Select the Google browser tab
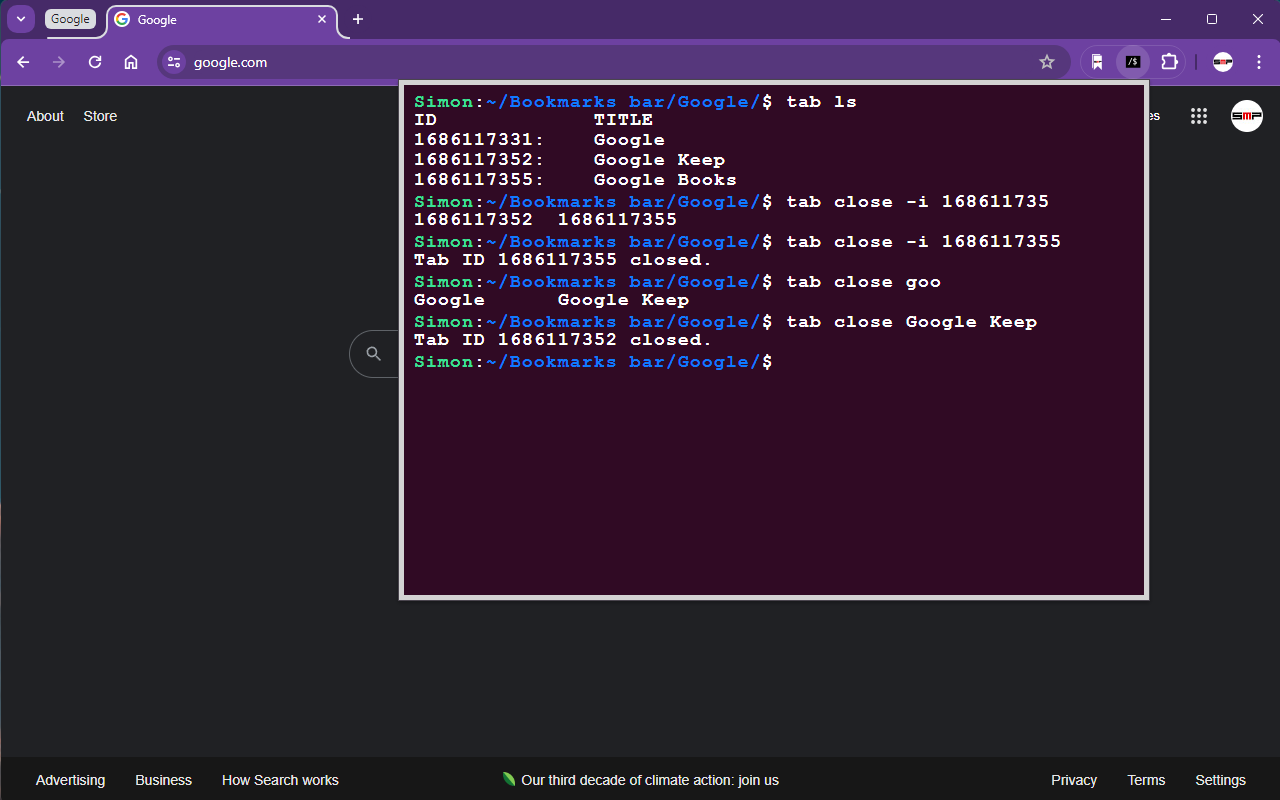The height and width of the screenshot is (800, 1280). coord(222,20)
